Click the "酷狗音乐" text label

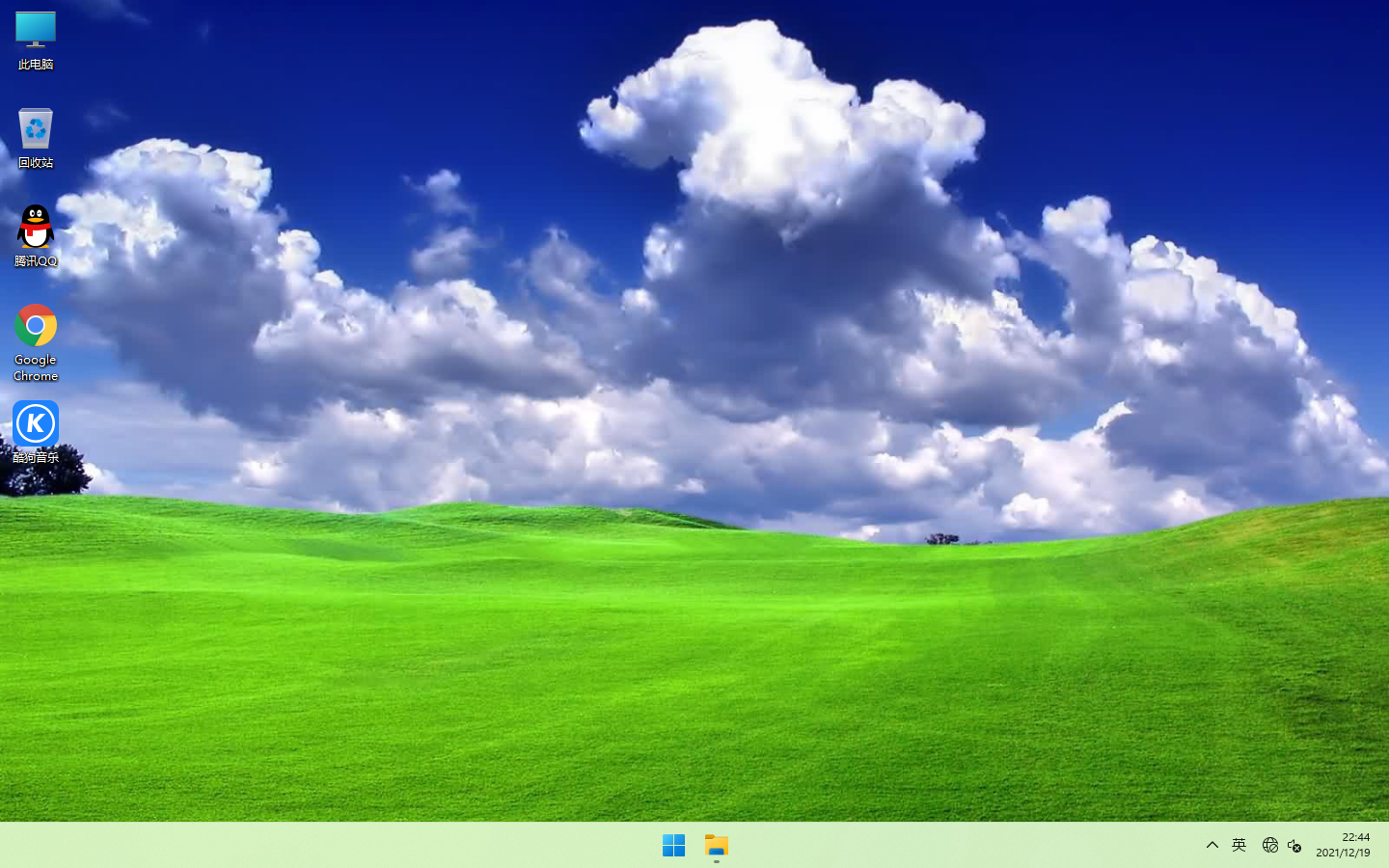(x=36, y=458)
